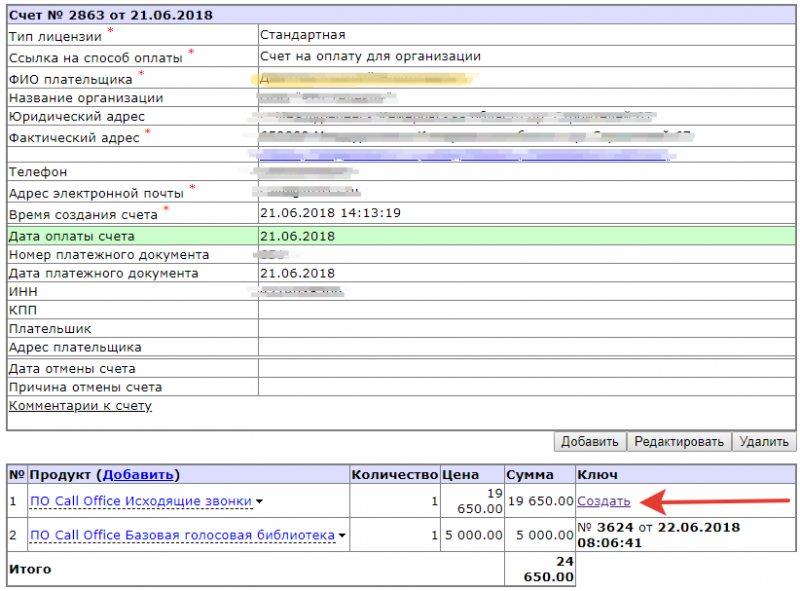Click the Причина отмены счета label
The width and height of the screenshot is (800, 591).
85,387
